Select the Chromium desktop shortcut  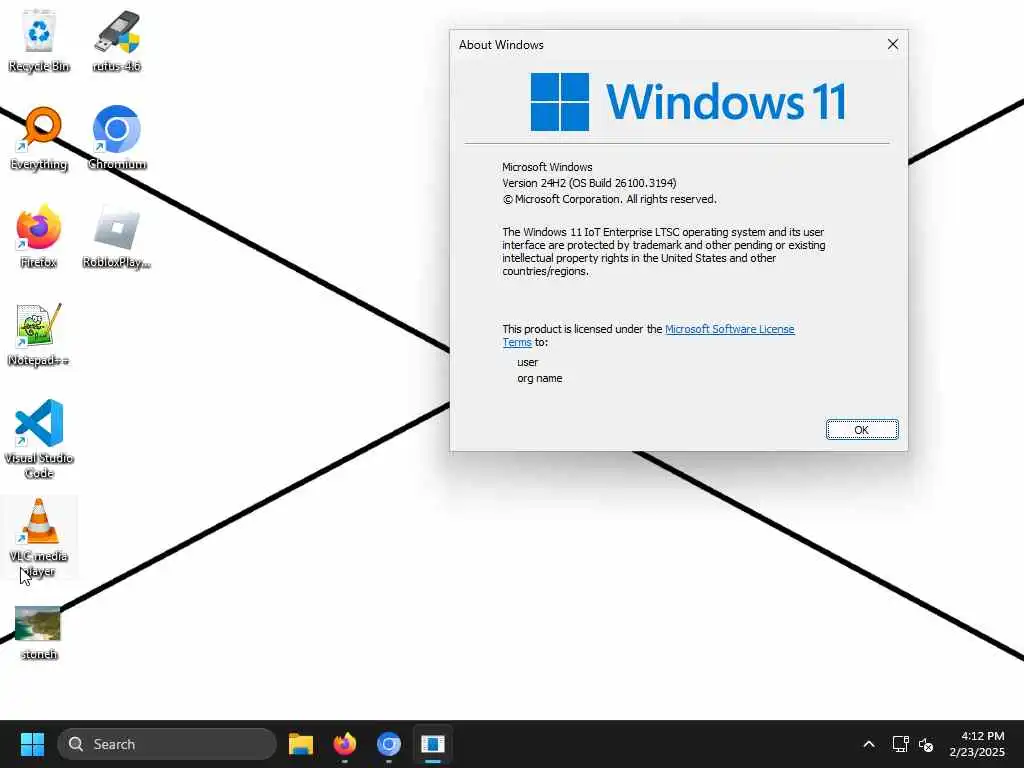(x=117, y=138)
